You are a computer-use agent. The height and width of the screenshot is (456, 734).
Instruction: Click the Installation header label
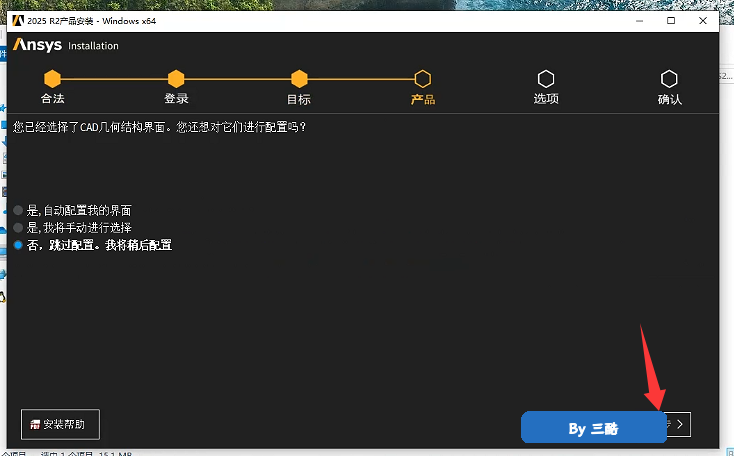pos(93,46)
